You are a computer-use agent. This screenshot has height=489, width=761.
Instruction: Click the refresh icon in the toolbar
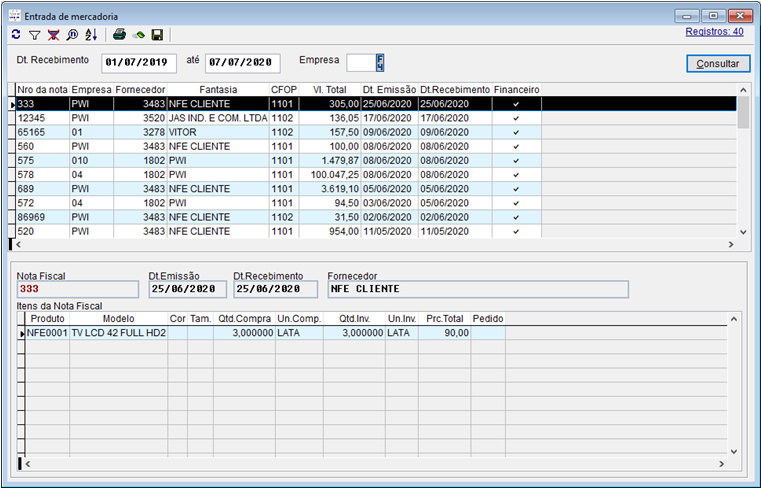click(x=15, y=35)
